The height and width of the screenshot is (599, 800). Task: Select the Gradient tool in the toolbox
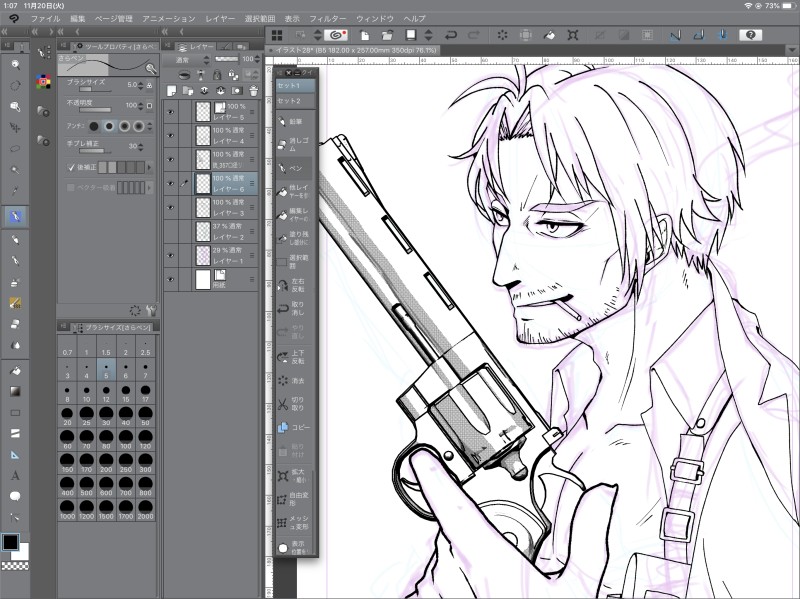[15, 391]
